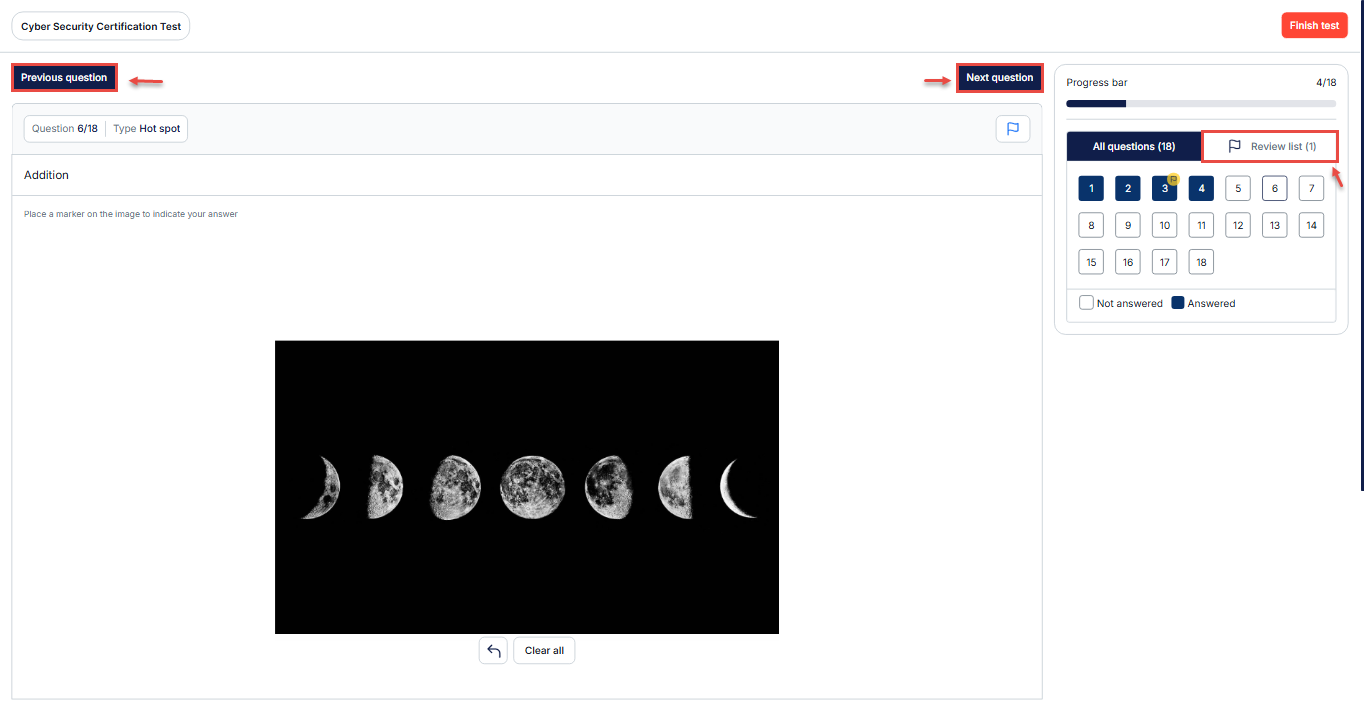Click the full moon in the image

pos(526,487)
